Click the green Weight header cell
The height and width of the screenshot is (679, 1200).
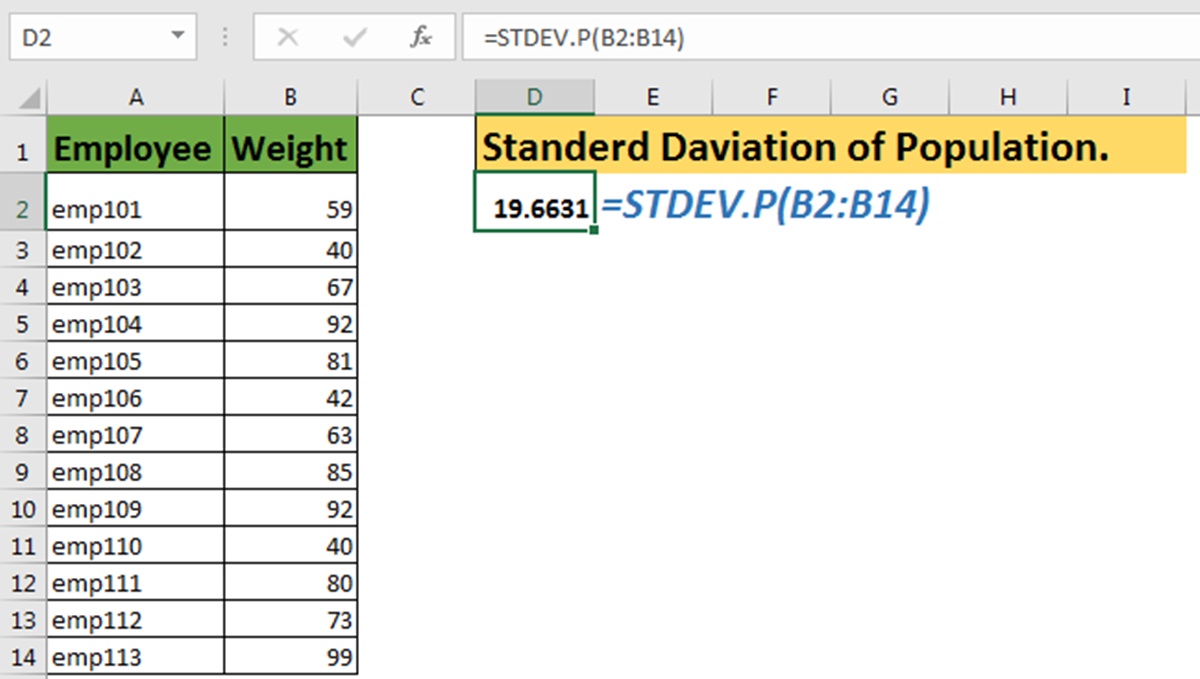(x=290, y=147)
